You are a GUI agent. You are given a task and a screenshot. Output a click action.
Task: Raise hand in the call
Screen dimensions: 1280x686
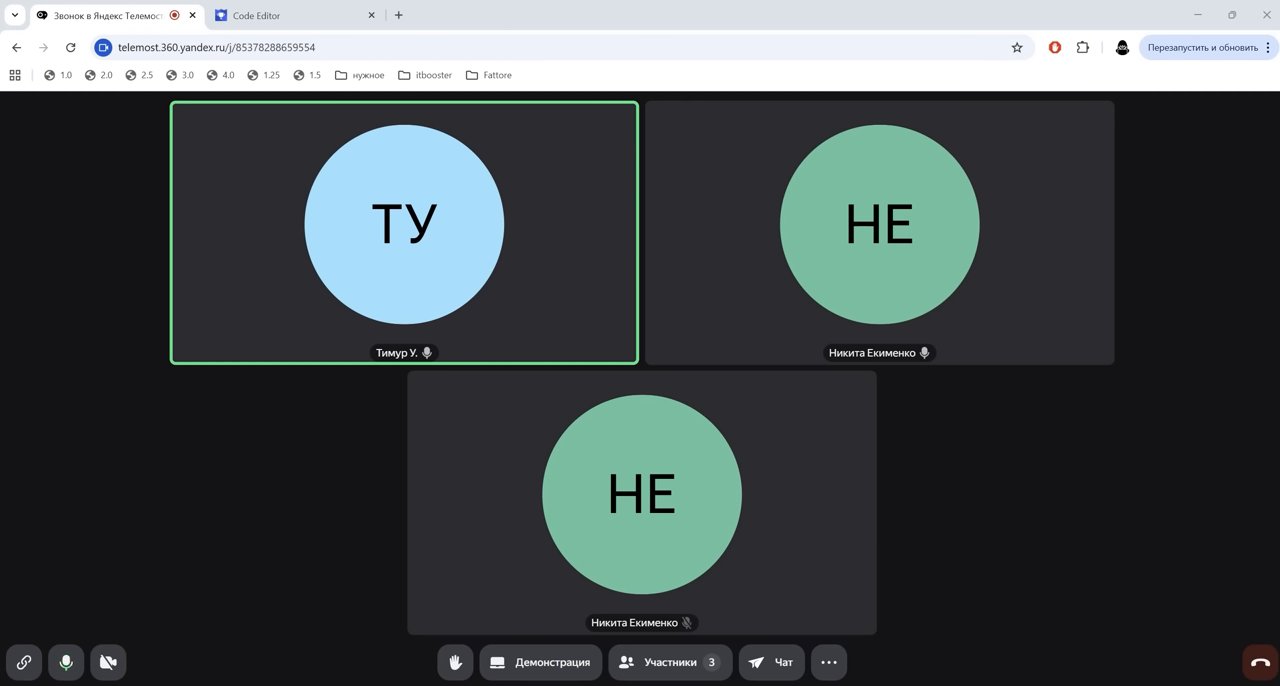point(455,662)
